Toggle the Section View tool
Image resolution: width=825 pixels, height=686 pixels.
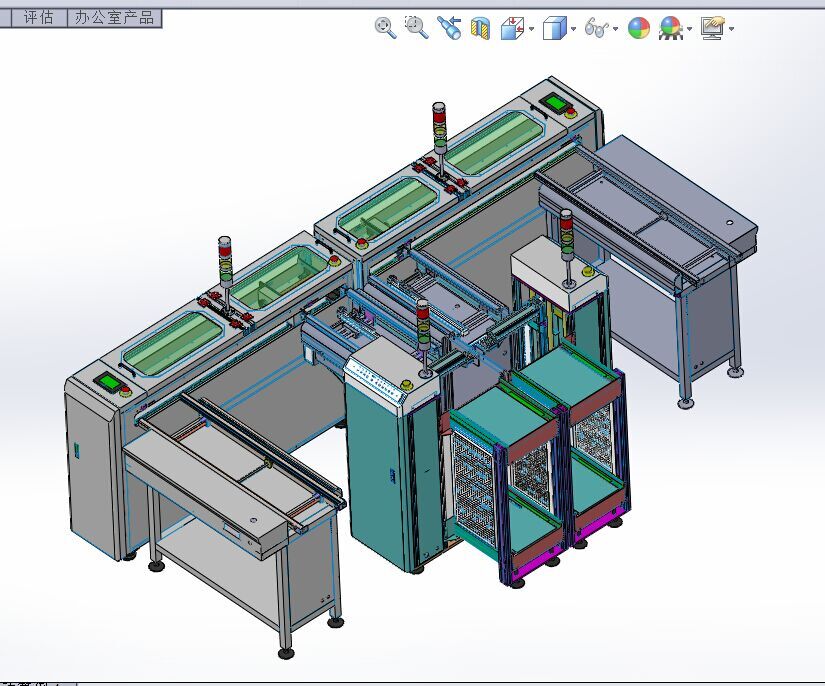[480, 28]
